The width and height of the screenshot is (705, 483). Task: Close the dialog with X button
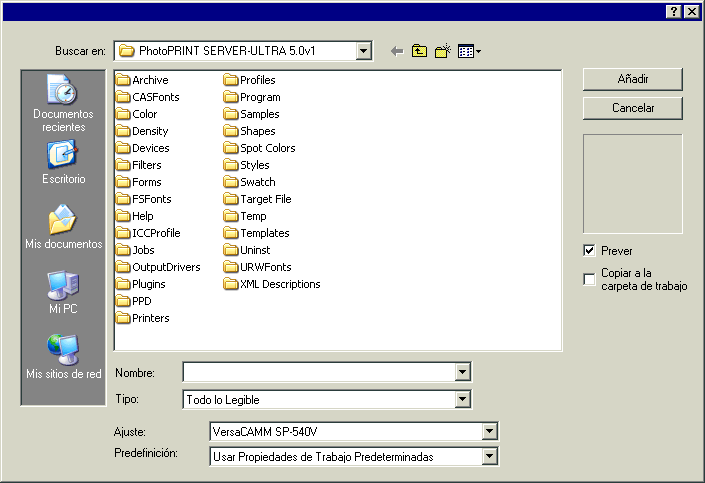tap(692, 11)
